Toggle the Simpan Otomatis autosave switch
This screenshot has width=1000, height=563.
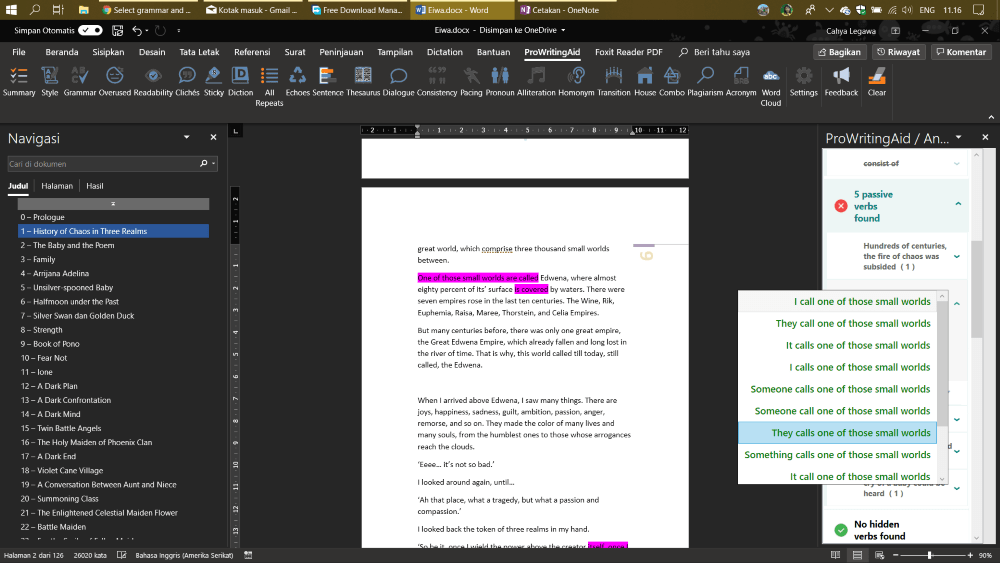(90, 31)
